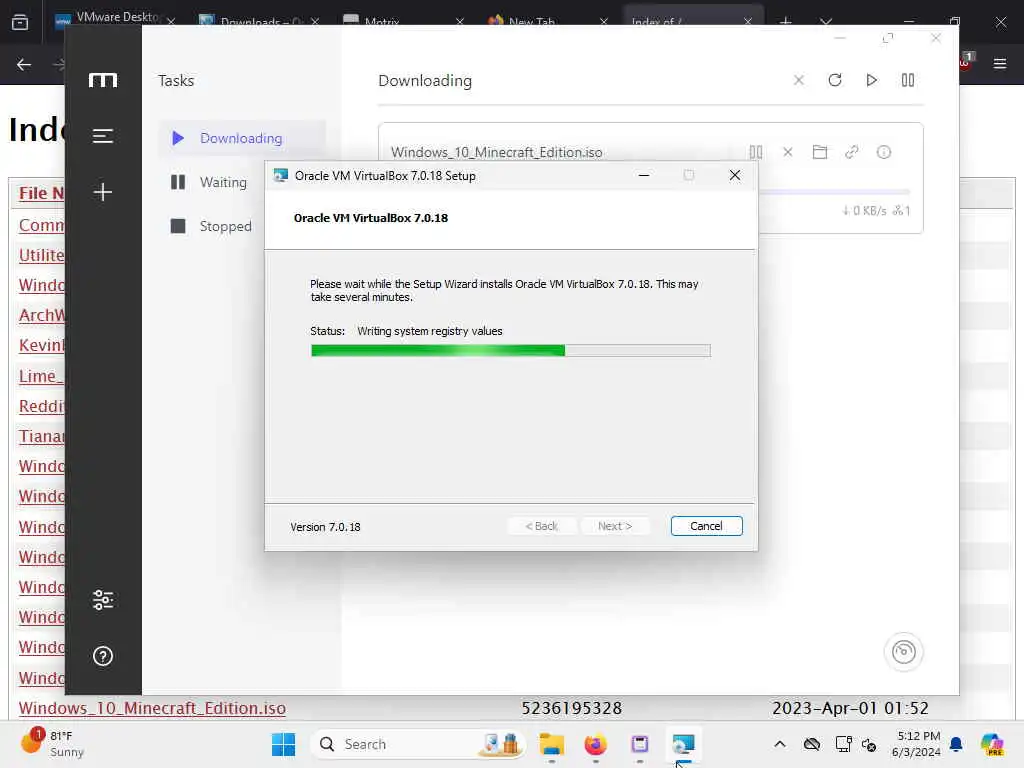Open Firefox from the taskbar
The height and width of the screenshot is (768, 1024).
tap(596, 744)
